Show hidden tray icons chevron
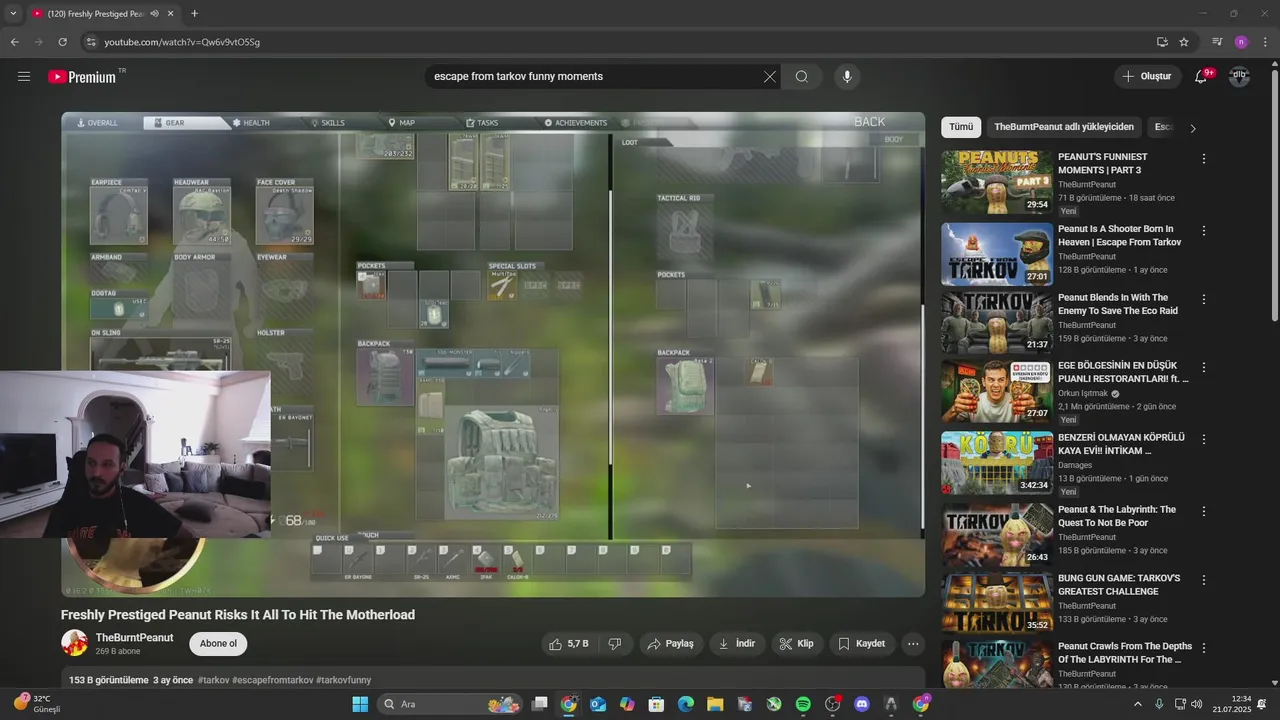Viewport: 1280px width, 720px height. [x=1137, y=704]
